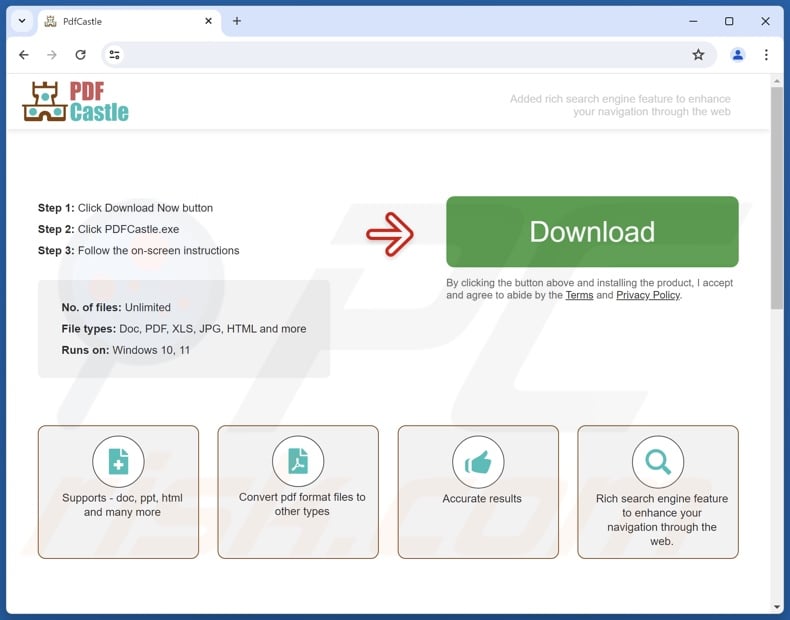Click 'Supports - doc, ppt, html' card text
This screenshot has width=790, height=620.
pyautogui.click(x=122, y=505)
